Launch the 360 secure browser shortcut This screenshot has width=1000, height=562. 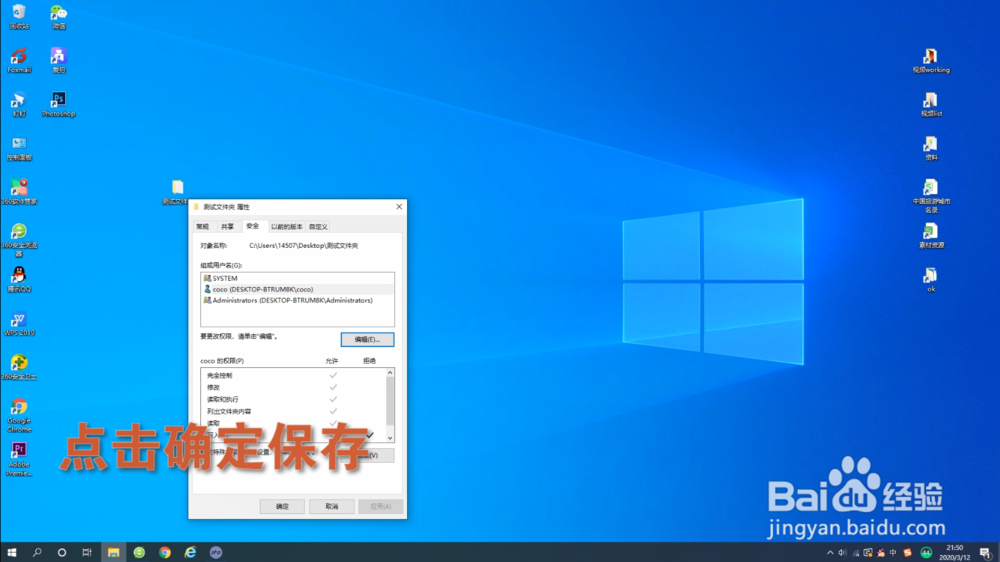click(x=19, y=239)
